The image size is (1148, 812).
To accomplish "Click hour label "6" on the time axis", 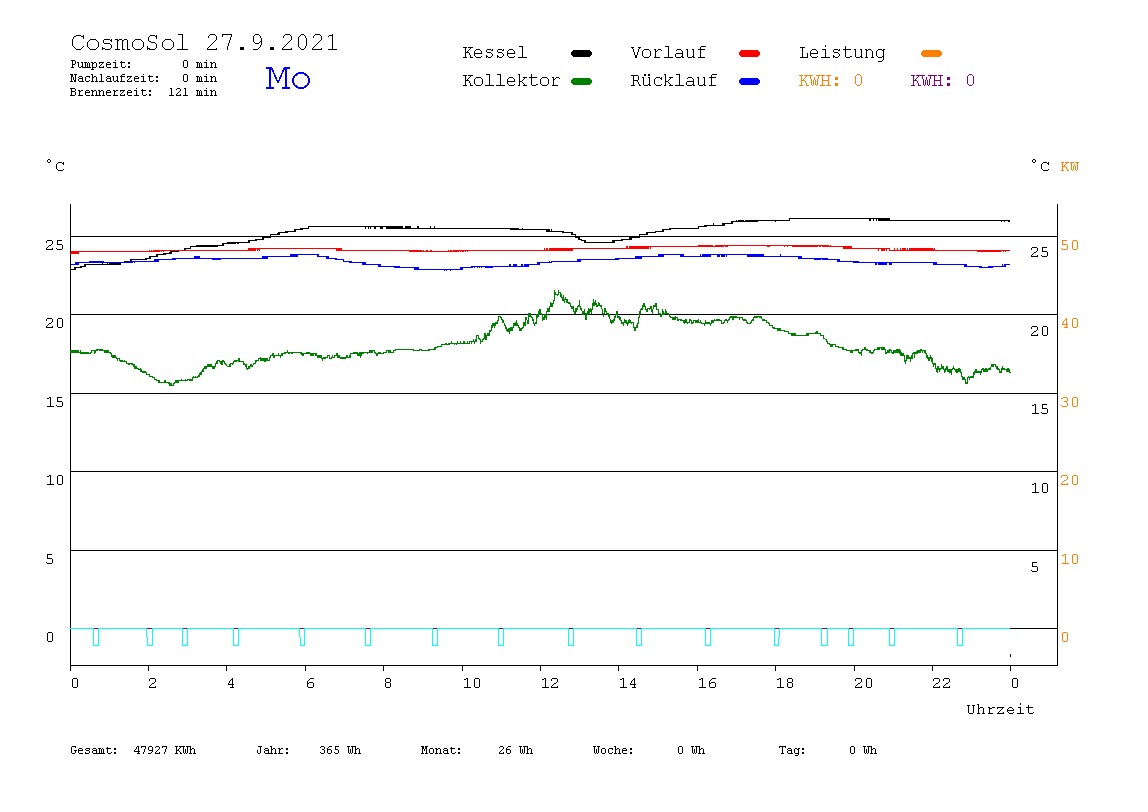I will tap(310, 684).
